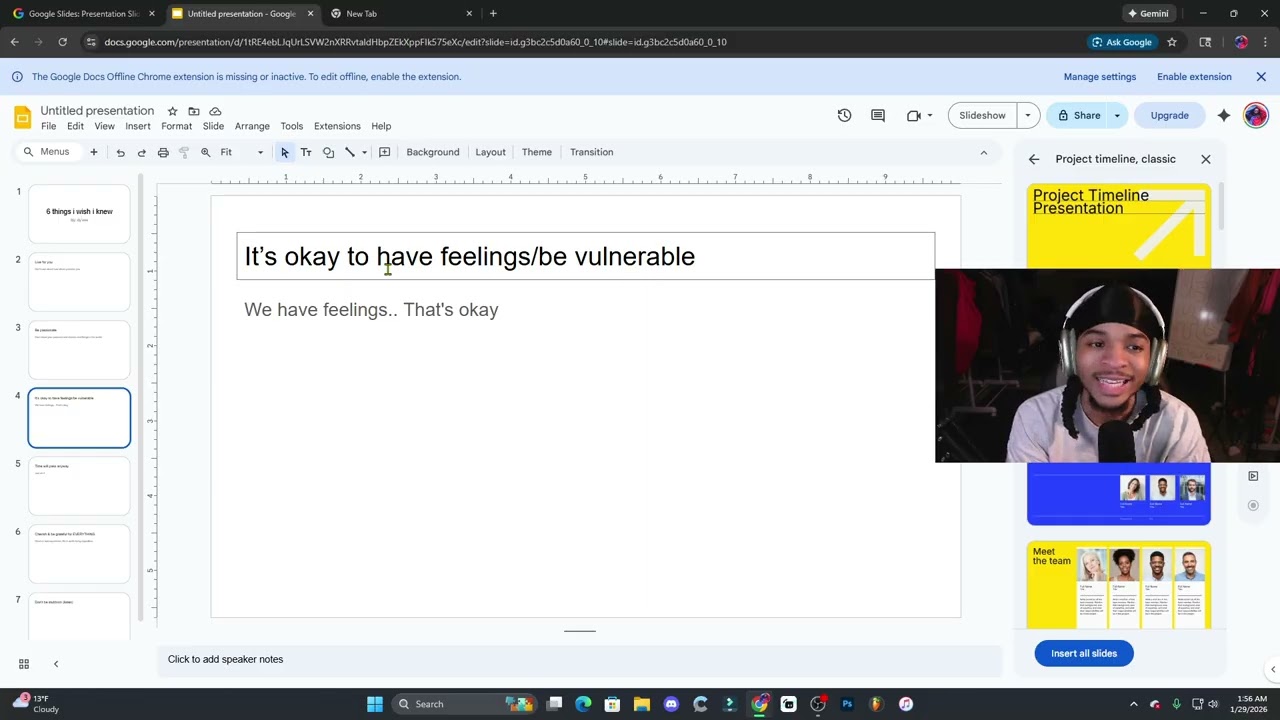Click Insert all slides button
The image size is (1280, 720).
1084,653
